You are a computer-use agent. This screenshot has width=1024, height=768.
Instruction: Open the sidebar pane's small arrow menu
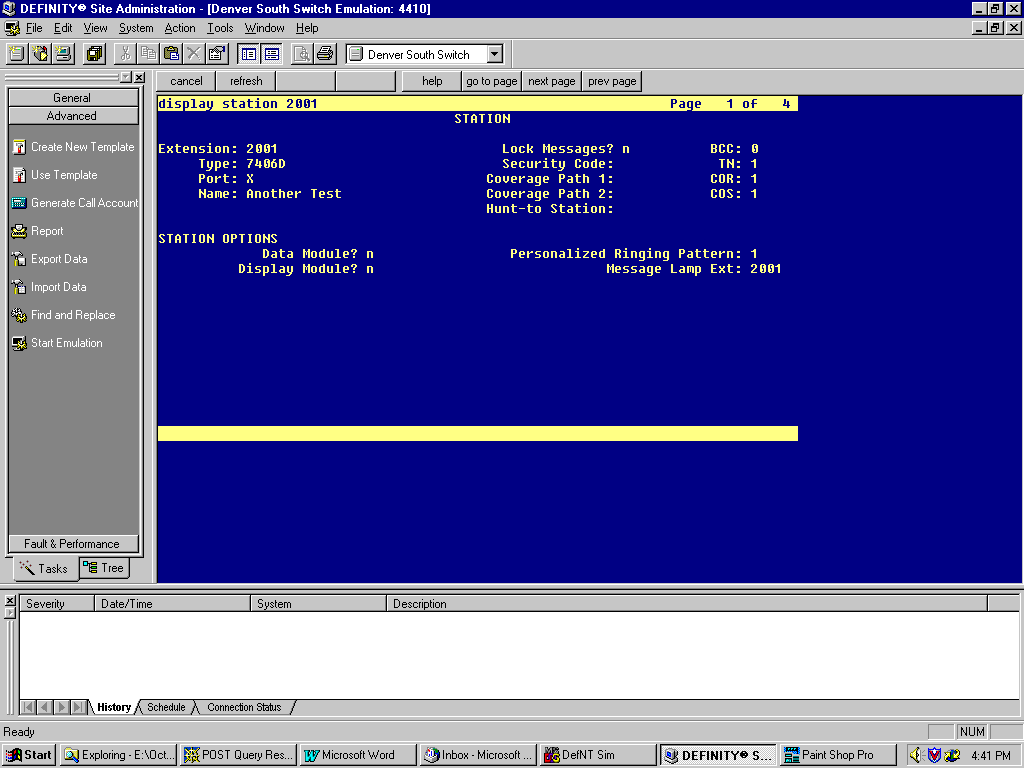[126, 77]
